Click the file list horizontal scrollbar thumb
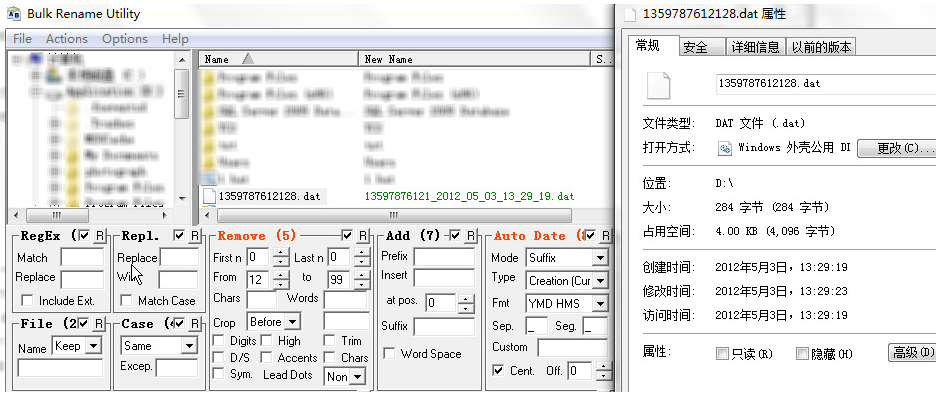The image size is (948, 395). coord(394,215)
